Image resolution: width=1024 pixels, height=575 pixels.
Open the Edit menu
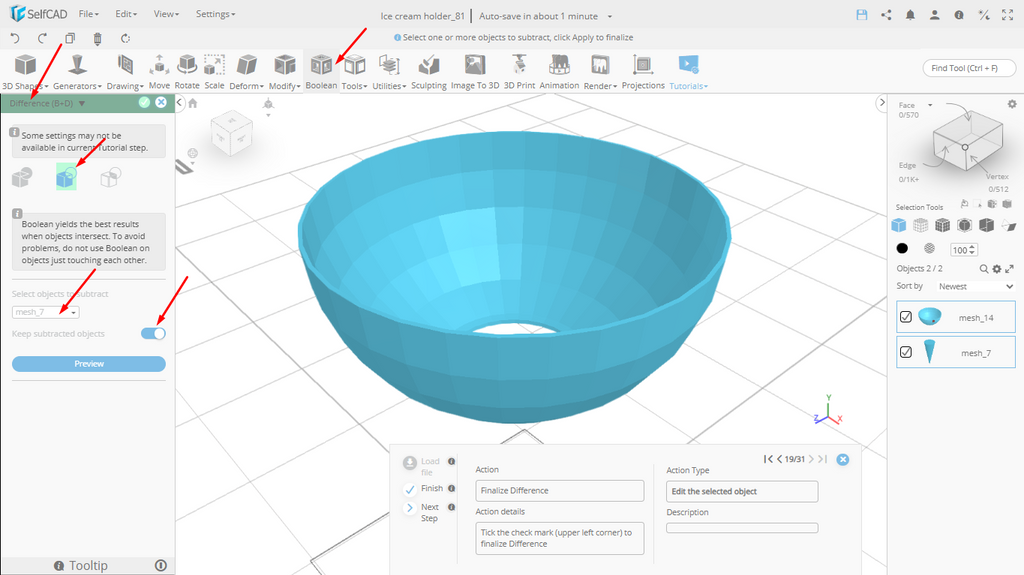point(126,14)
